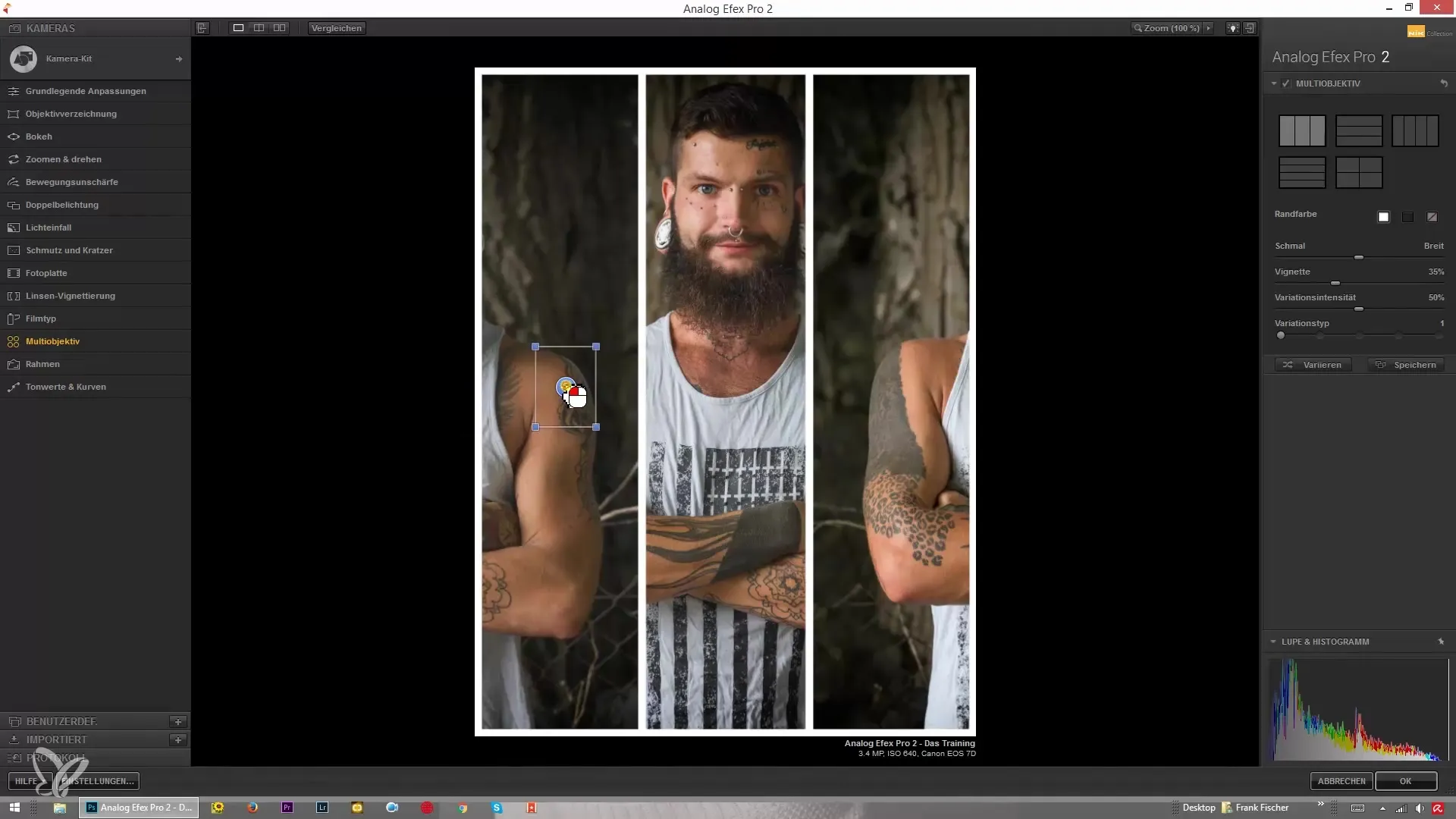Uncheck the Multiobjektiv filter checkbox

click(x=1286, y=83)
